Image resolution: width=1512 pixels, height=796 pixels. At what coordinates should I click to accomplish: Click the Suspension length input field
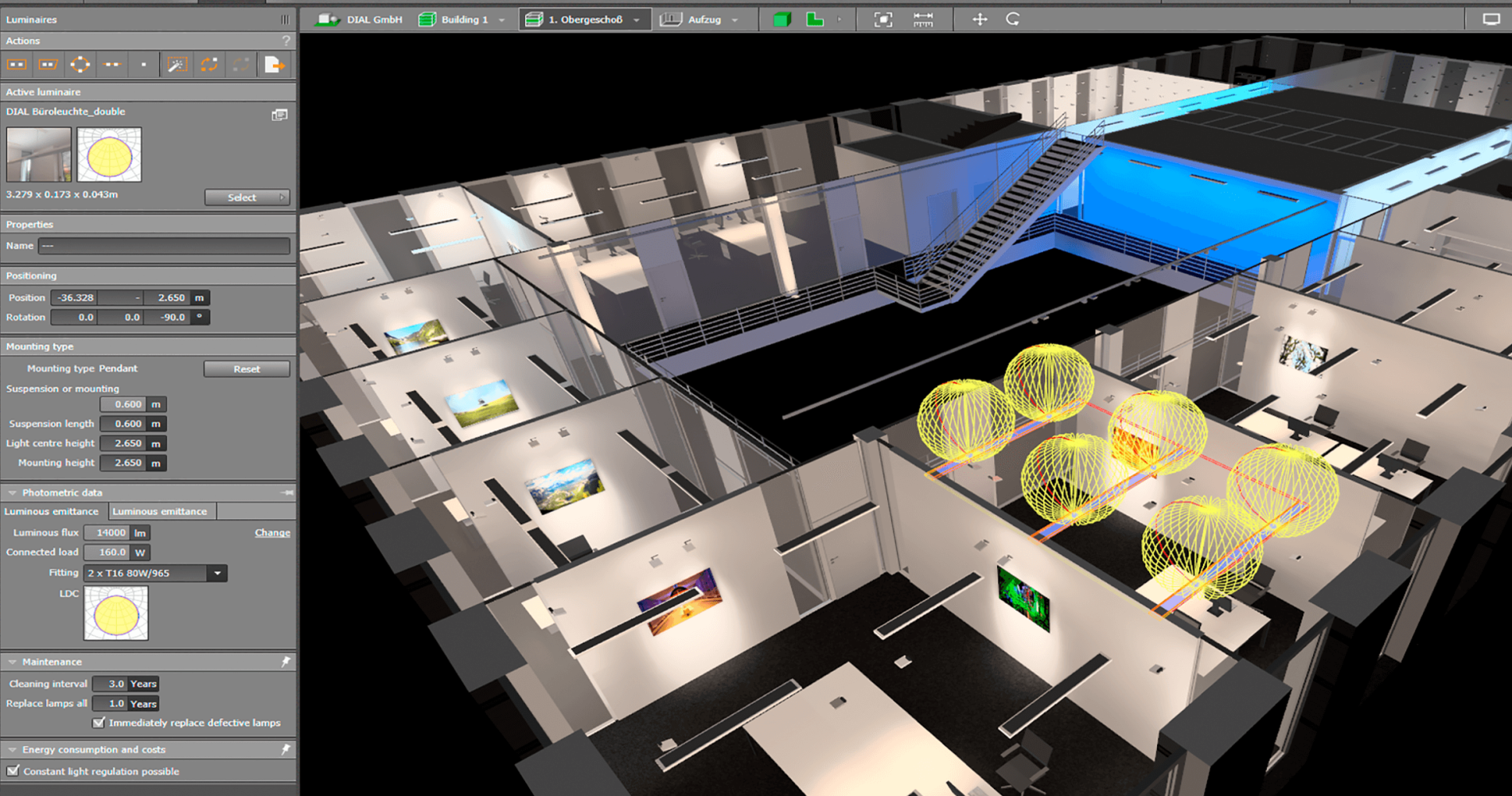123,423
